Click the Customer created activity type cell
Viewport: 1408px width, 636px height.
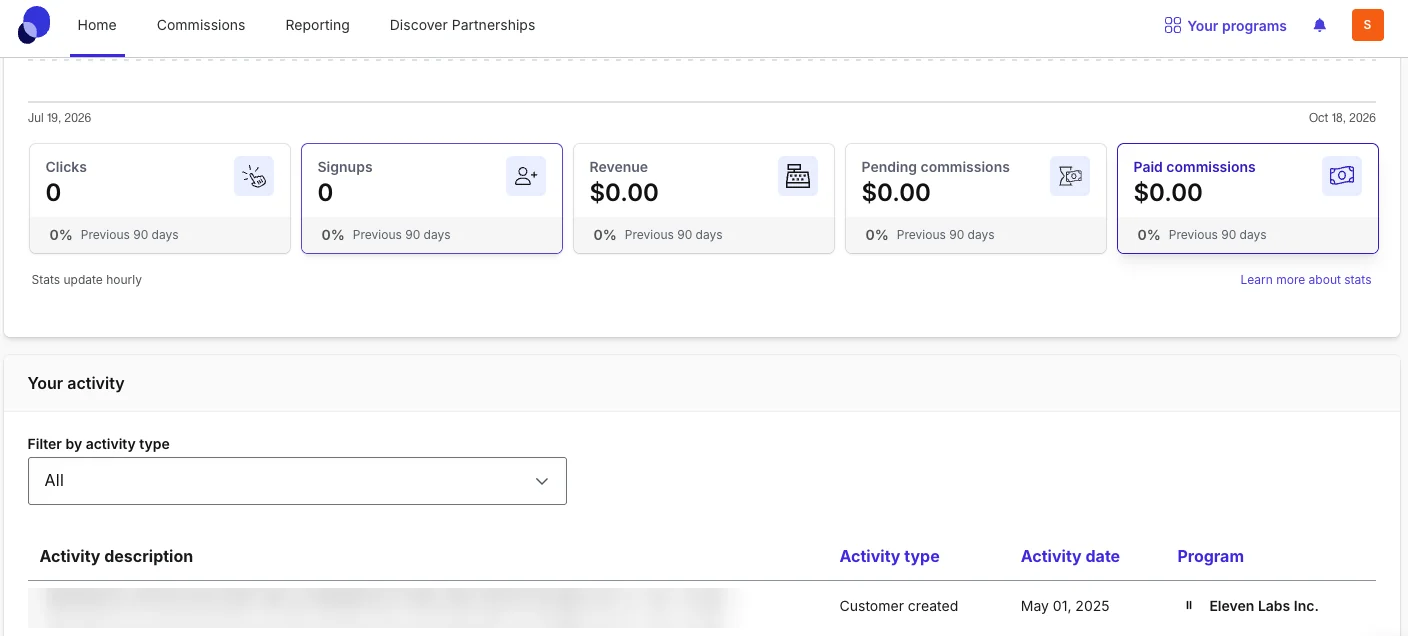(899, 606)
